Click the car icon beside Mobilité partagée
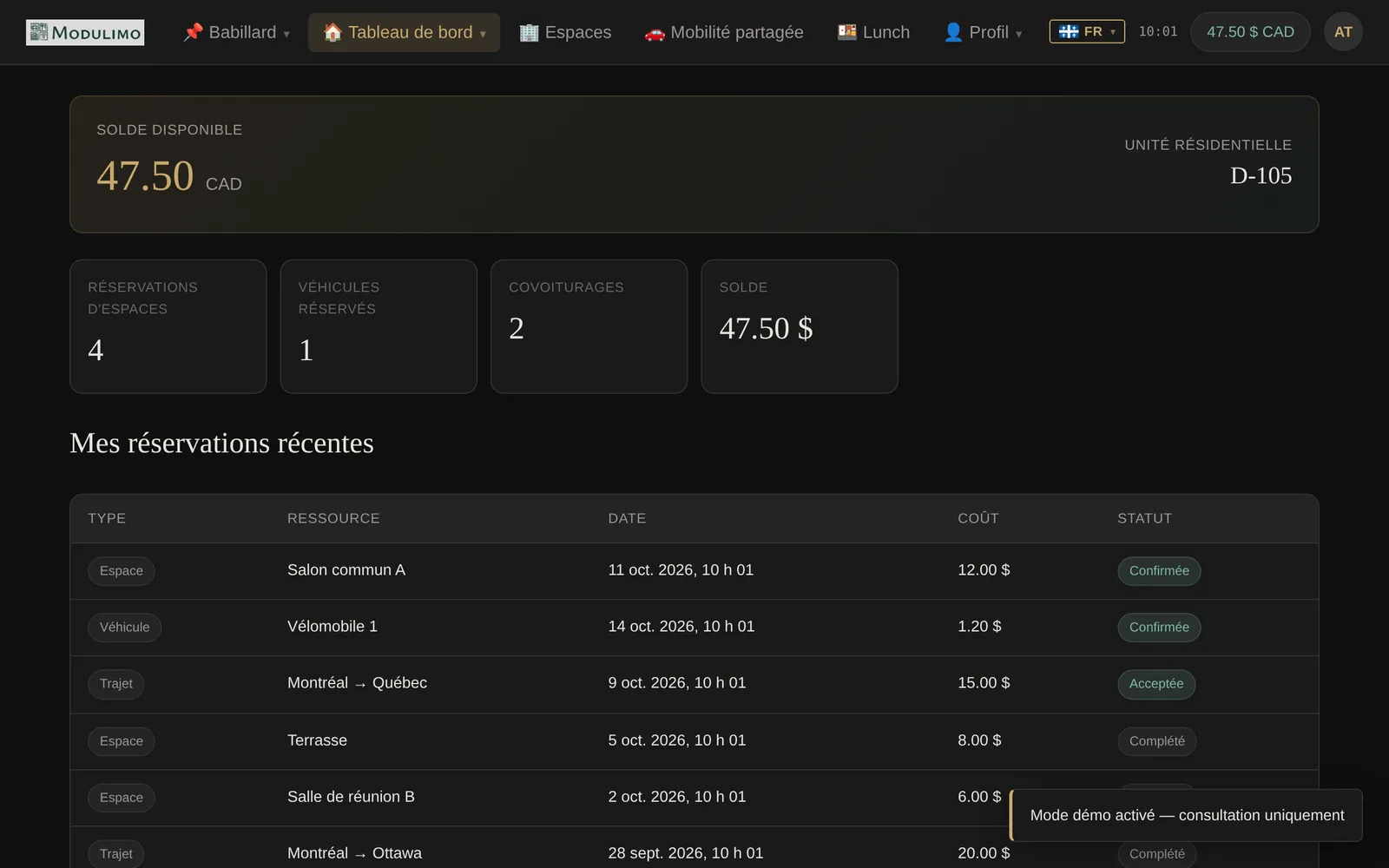 655,32
